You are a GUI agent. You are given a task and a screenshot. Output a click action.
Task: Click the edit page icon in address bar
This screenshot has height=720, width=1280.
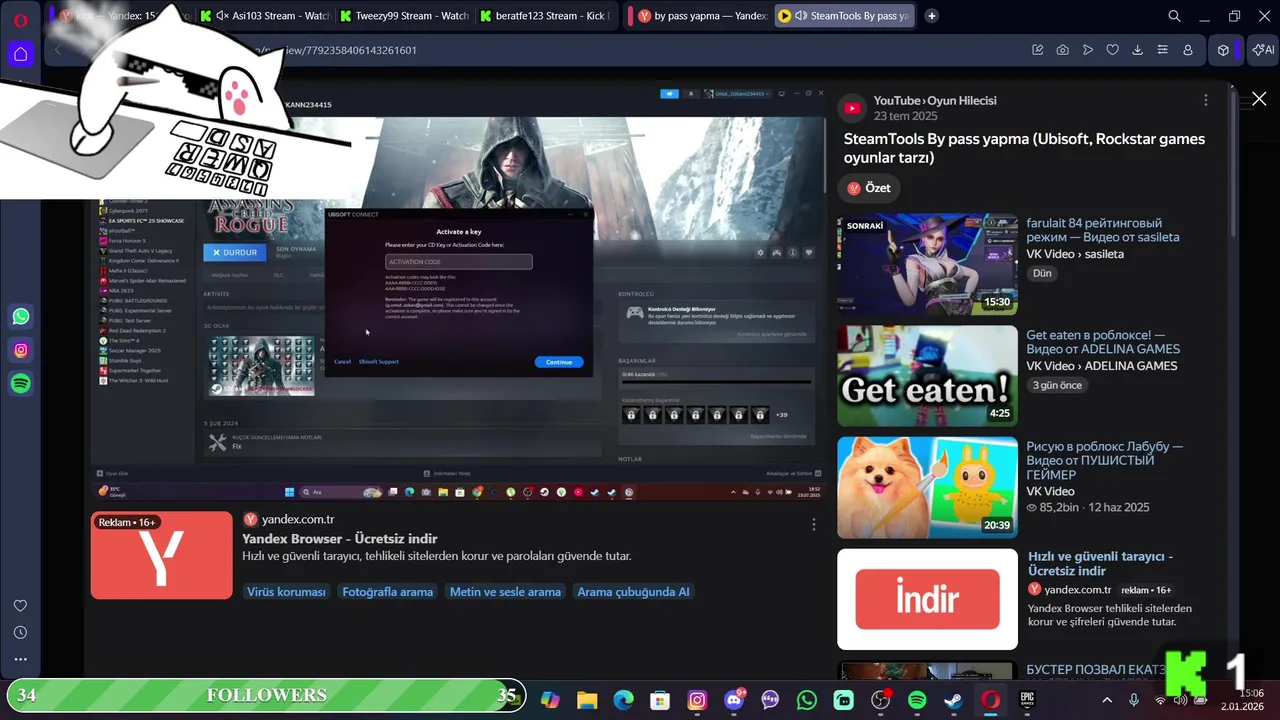[x=1038, y=50]
